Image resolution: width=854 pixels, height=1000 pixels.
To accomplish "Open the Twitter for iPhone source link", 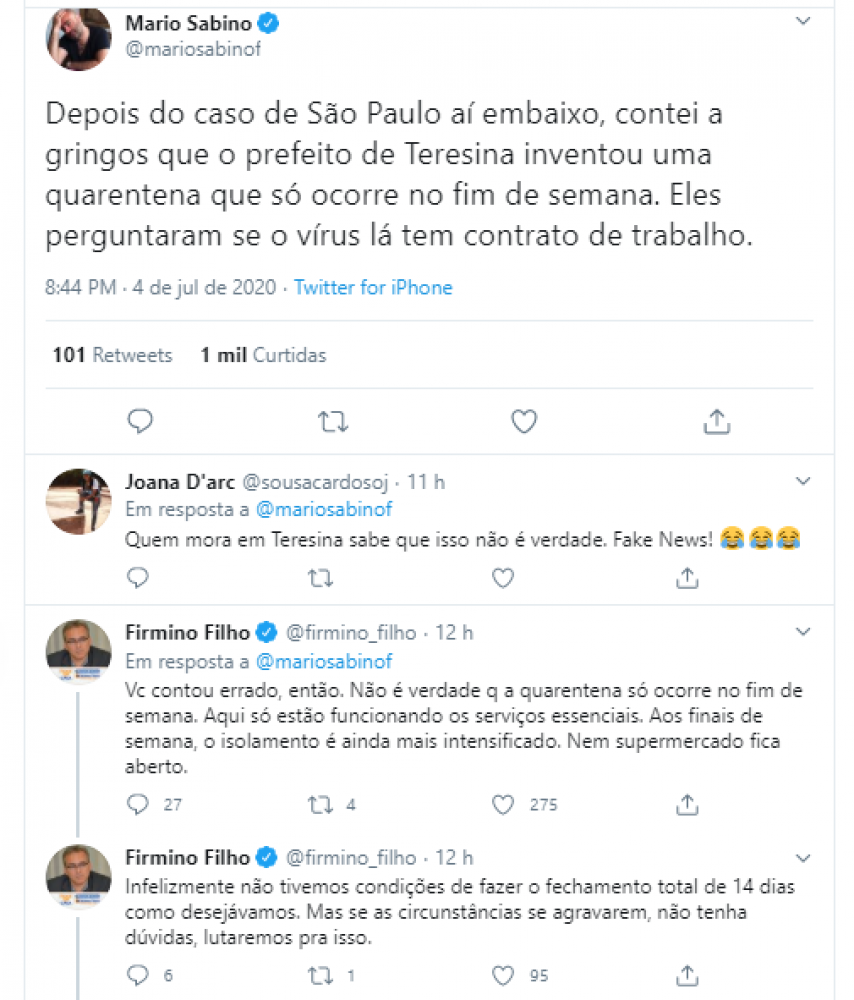I will (x=373, y=288).
